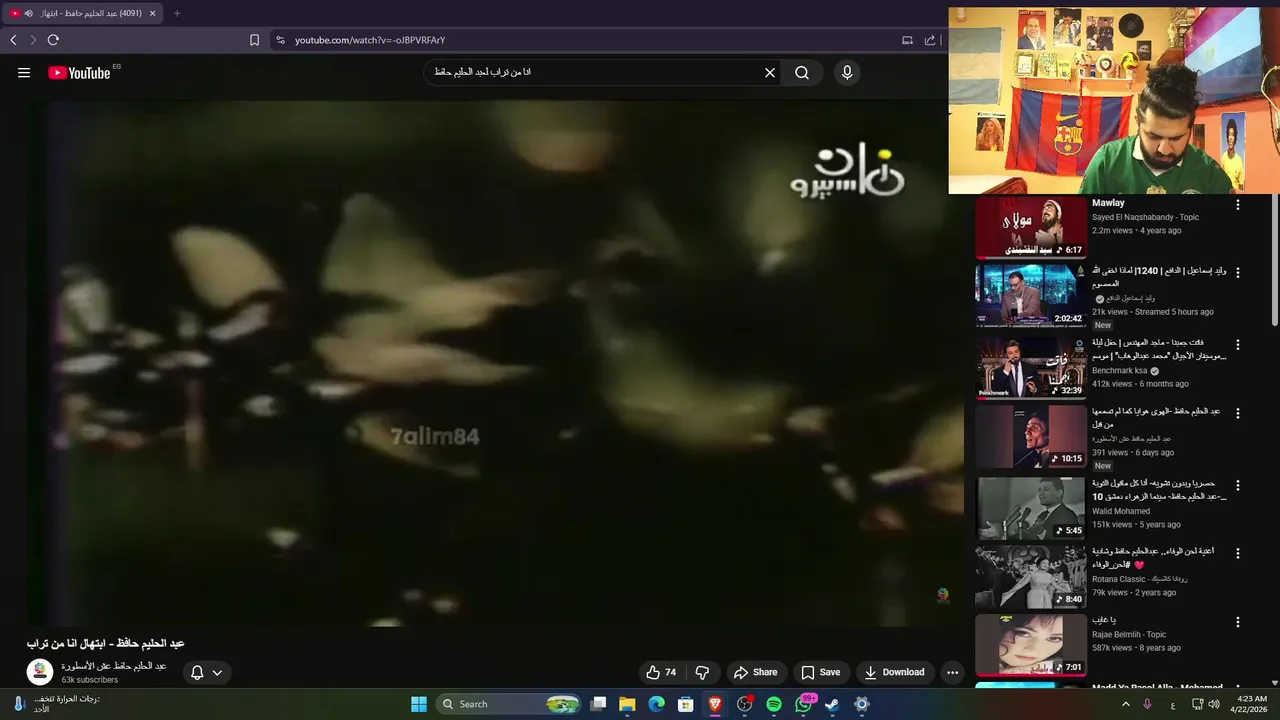Screen dimensions: 1280x720
Task: Open File Explorer from taskbar
Action: (x=627, y=704)
